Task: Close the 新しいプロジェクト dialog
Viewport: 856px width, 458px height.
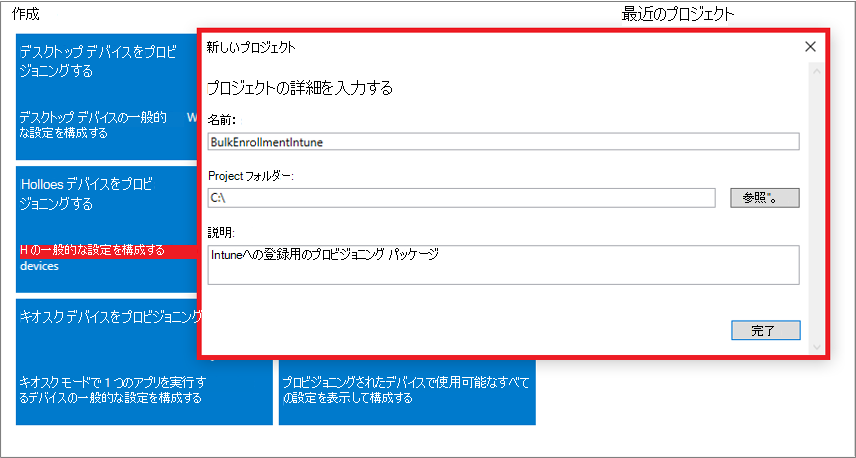Action: click(x=810, y=47)
